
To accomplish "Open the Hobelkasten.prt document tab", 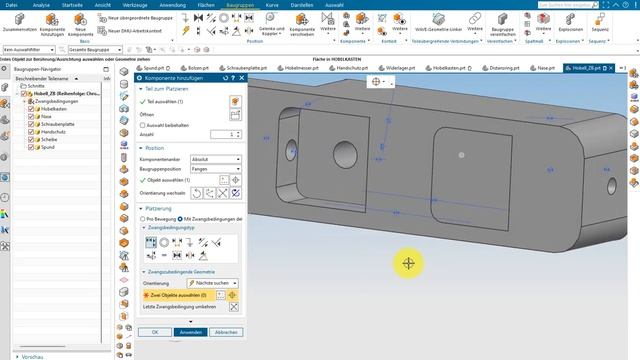I will point(448,68).
